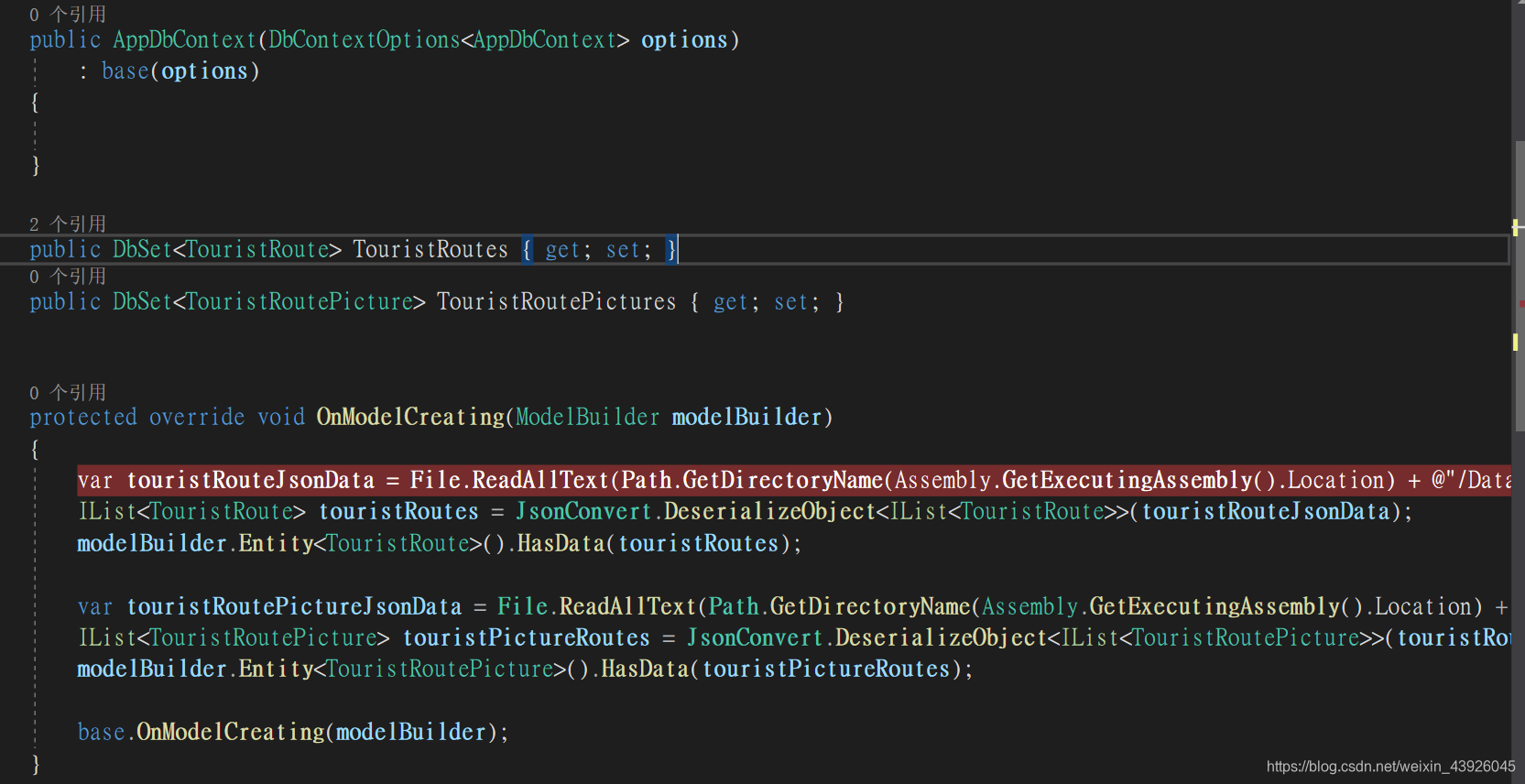Screen dimensions: 1525x784
Task: Click IList<TouristRoute> type in touristRoutes declaration
Action: [x=192, y=512]
